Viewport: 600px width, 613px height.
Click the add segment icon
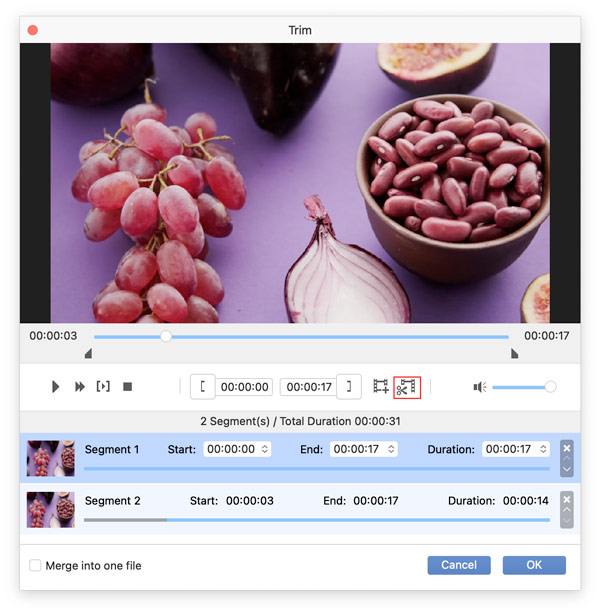(380, 386)
